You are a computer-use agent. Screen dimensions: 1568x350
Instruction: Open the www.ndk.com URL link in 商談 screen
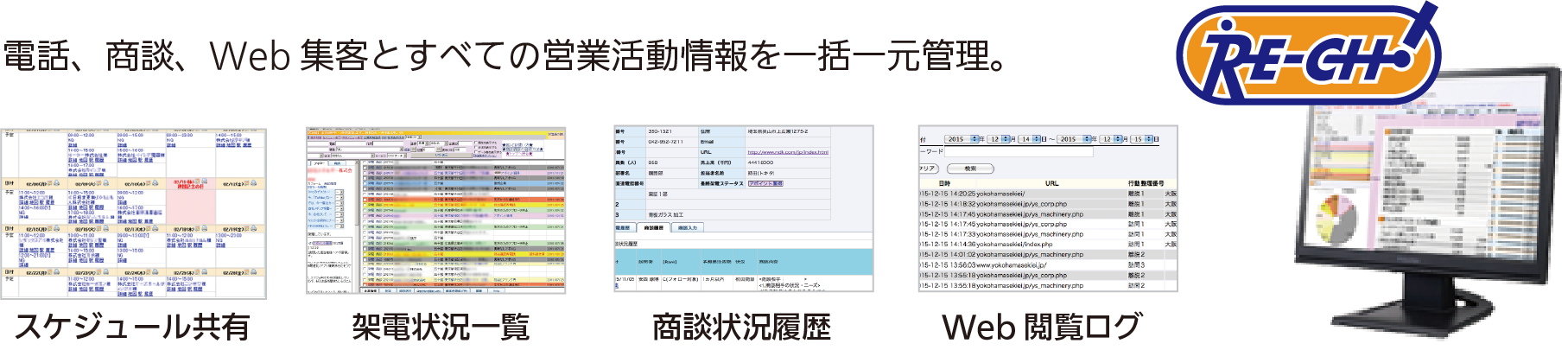(787, 152)
